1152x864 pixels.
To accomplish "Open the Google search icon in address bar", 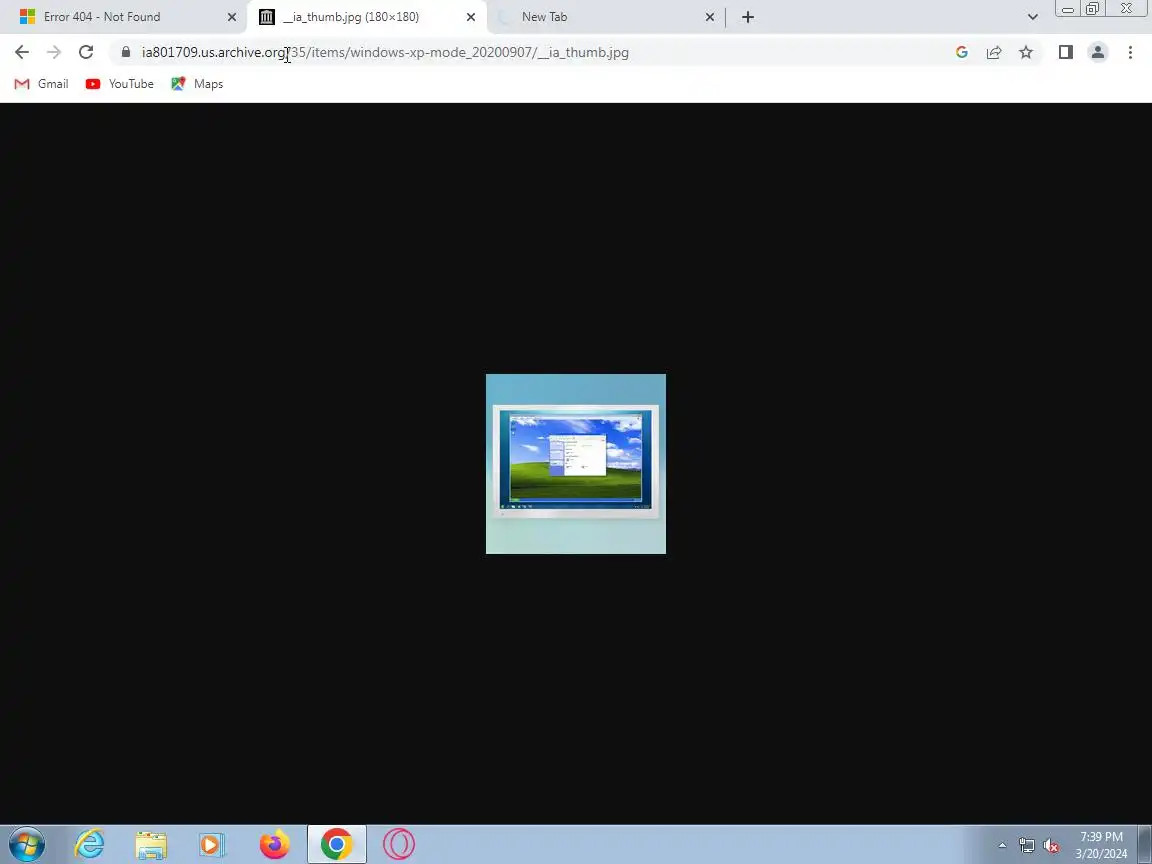I will (962, 52).
